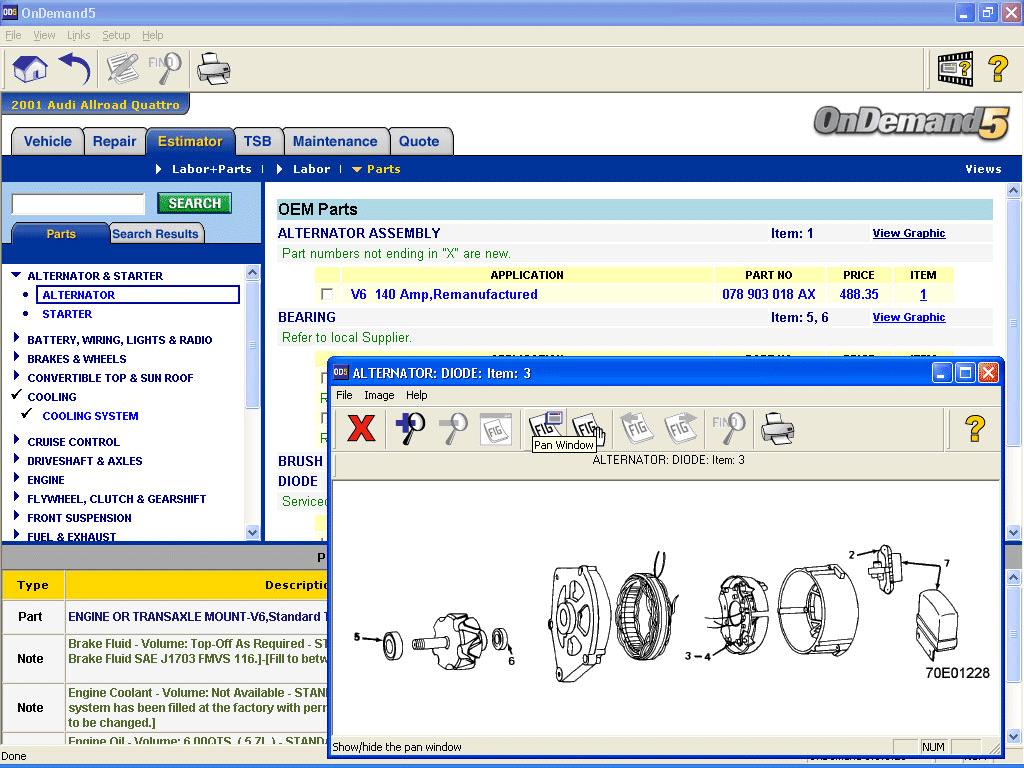
Task: Click the 2001 Audi Allroad Quattro vehicle label
Action: coord(95,104)
